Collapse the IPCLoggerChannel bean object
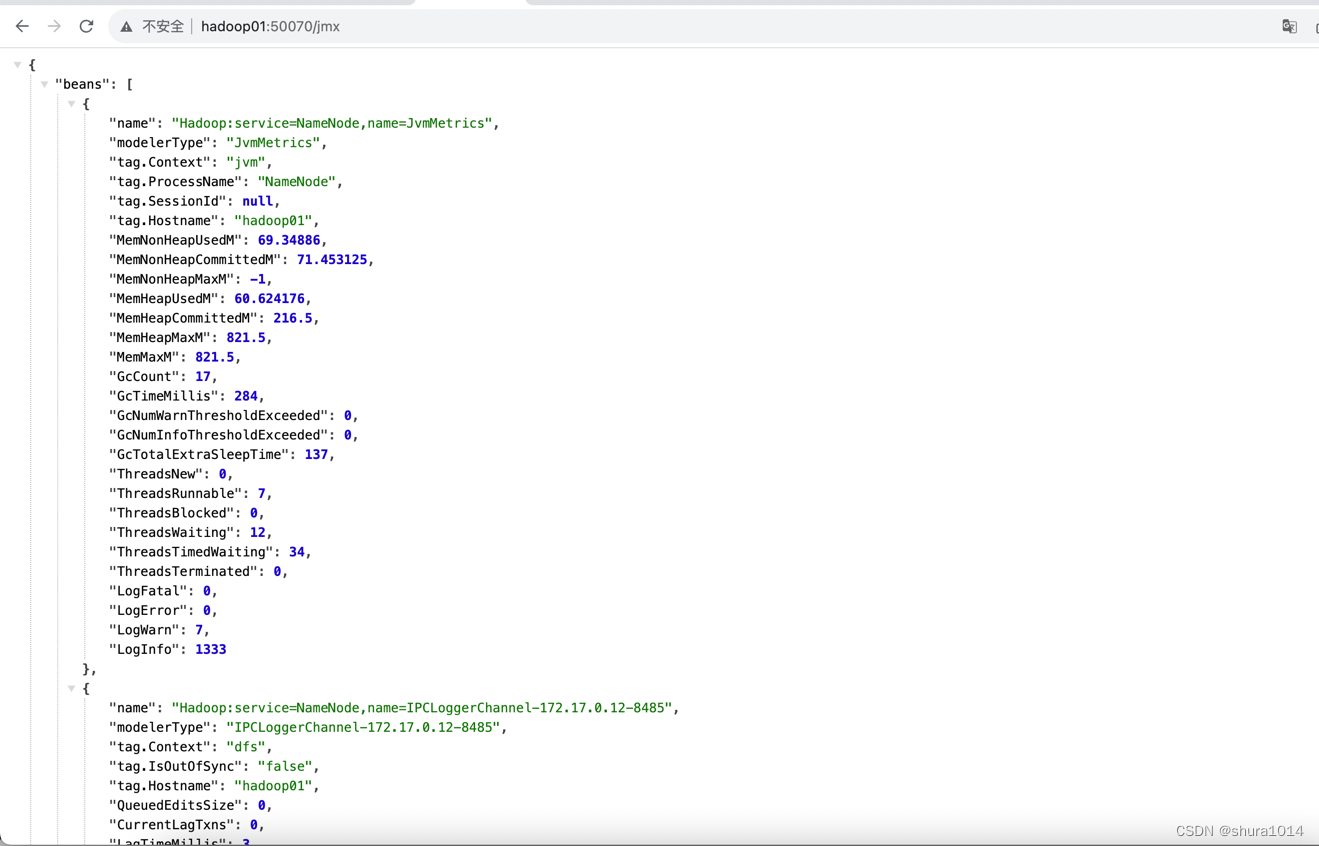The height and width of the screenshot is (846, 1319). pyautogui.click(x=71, y=688)
